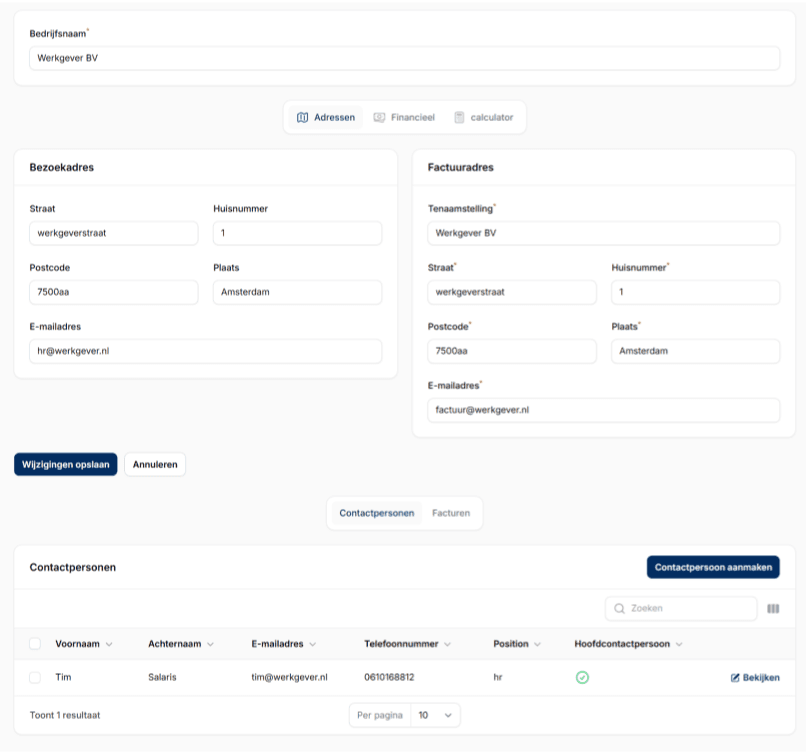Click the magnifier icon in Zoeken field
806x755 pixels.
619,609
